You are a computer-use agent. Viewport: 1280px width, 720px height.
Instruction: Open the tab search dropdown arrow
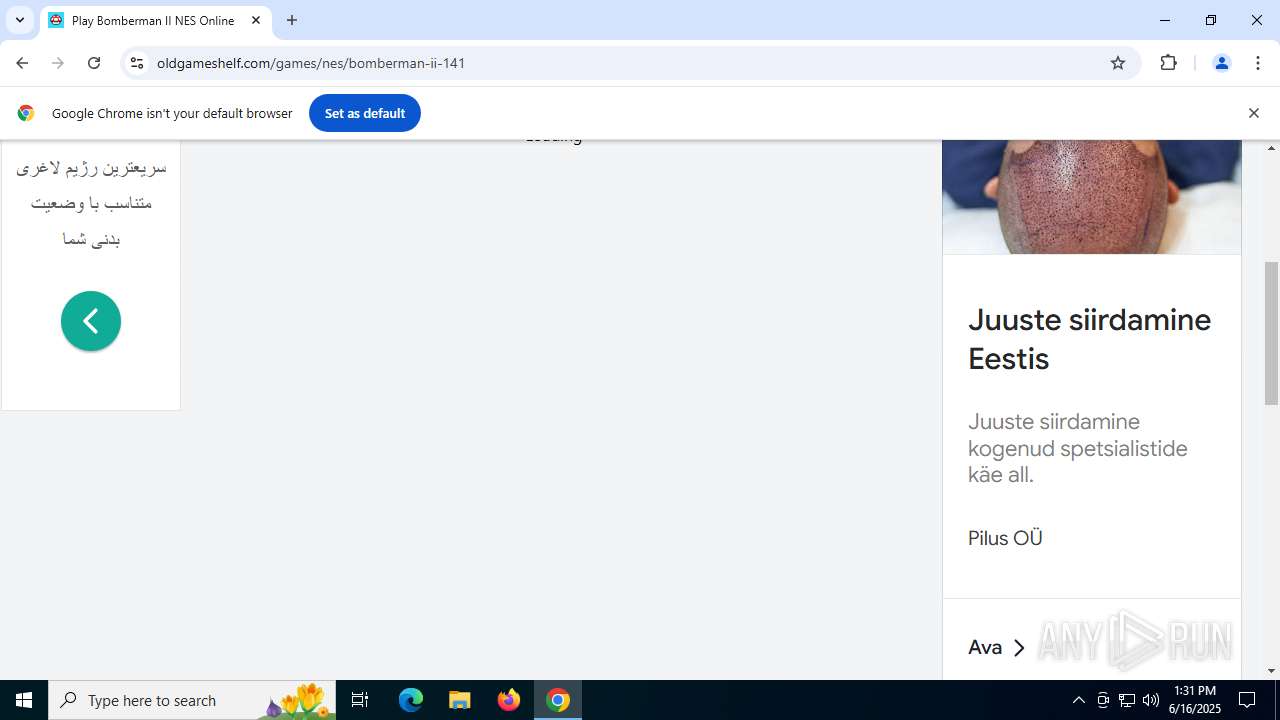19,20
